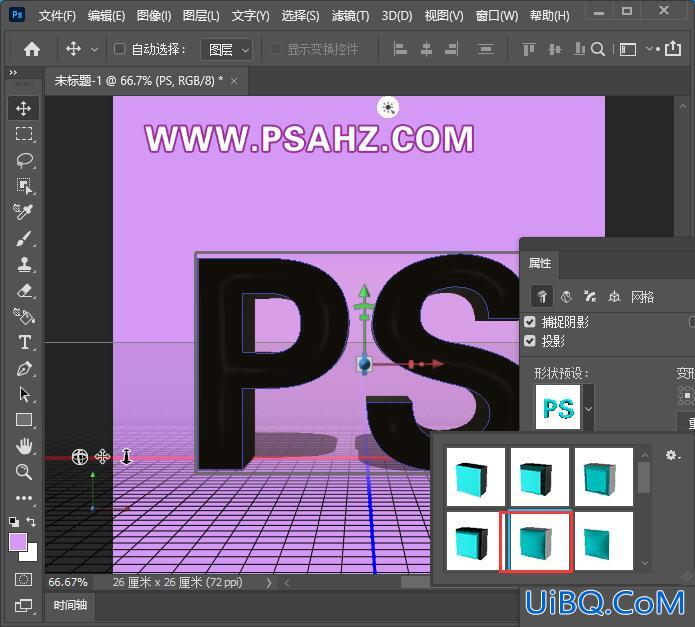695x627 pixels.
Task: Select the Eyedropper tool
Action: [23, 212]
